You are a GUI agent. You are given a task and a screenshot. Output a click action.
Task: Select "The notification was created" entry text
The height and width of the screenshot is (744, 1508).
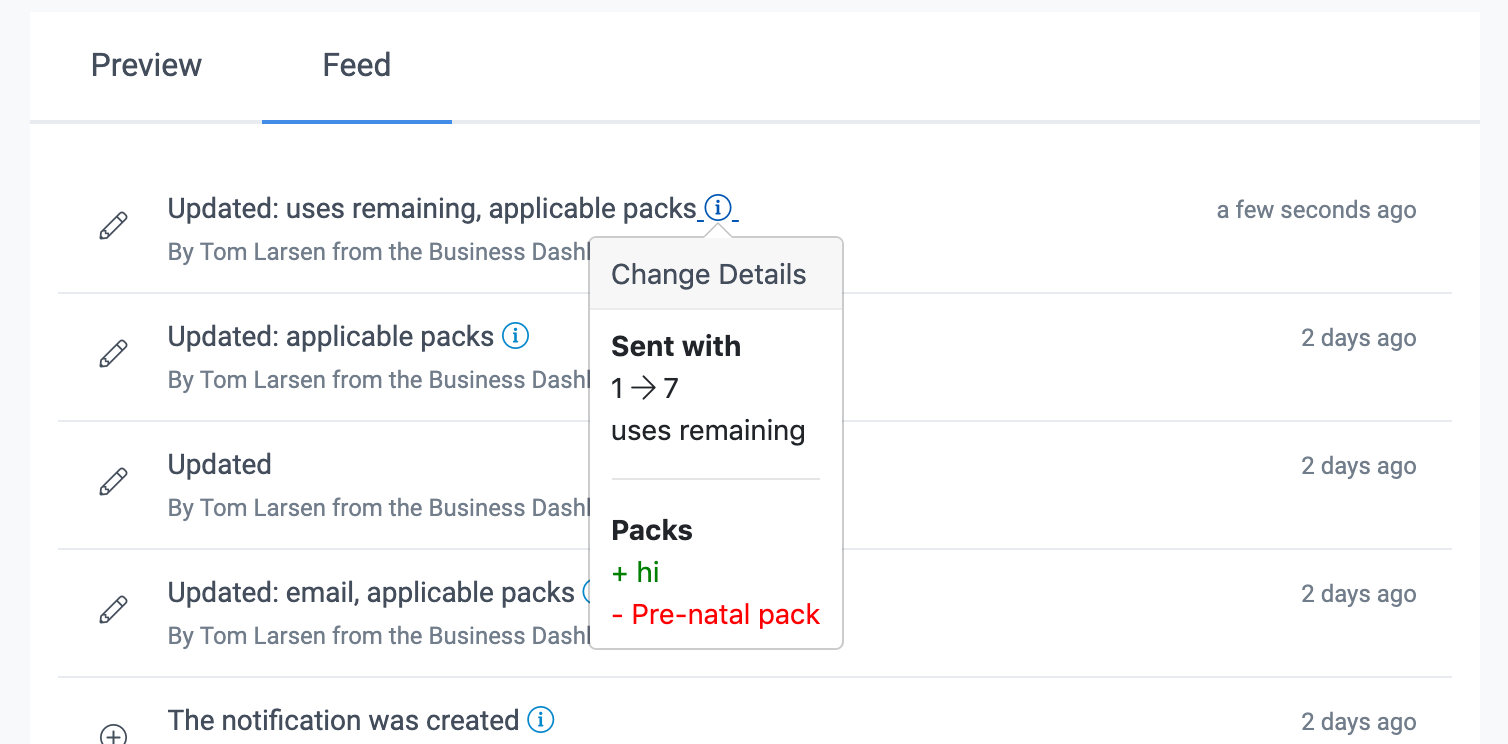click(343, 720)
